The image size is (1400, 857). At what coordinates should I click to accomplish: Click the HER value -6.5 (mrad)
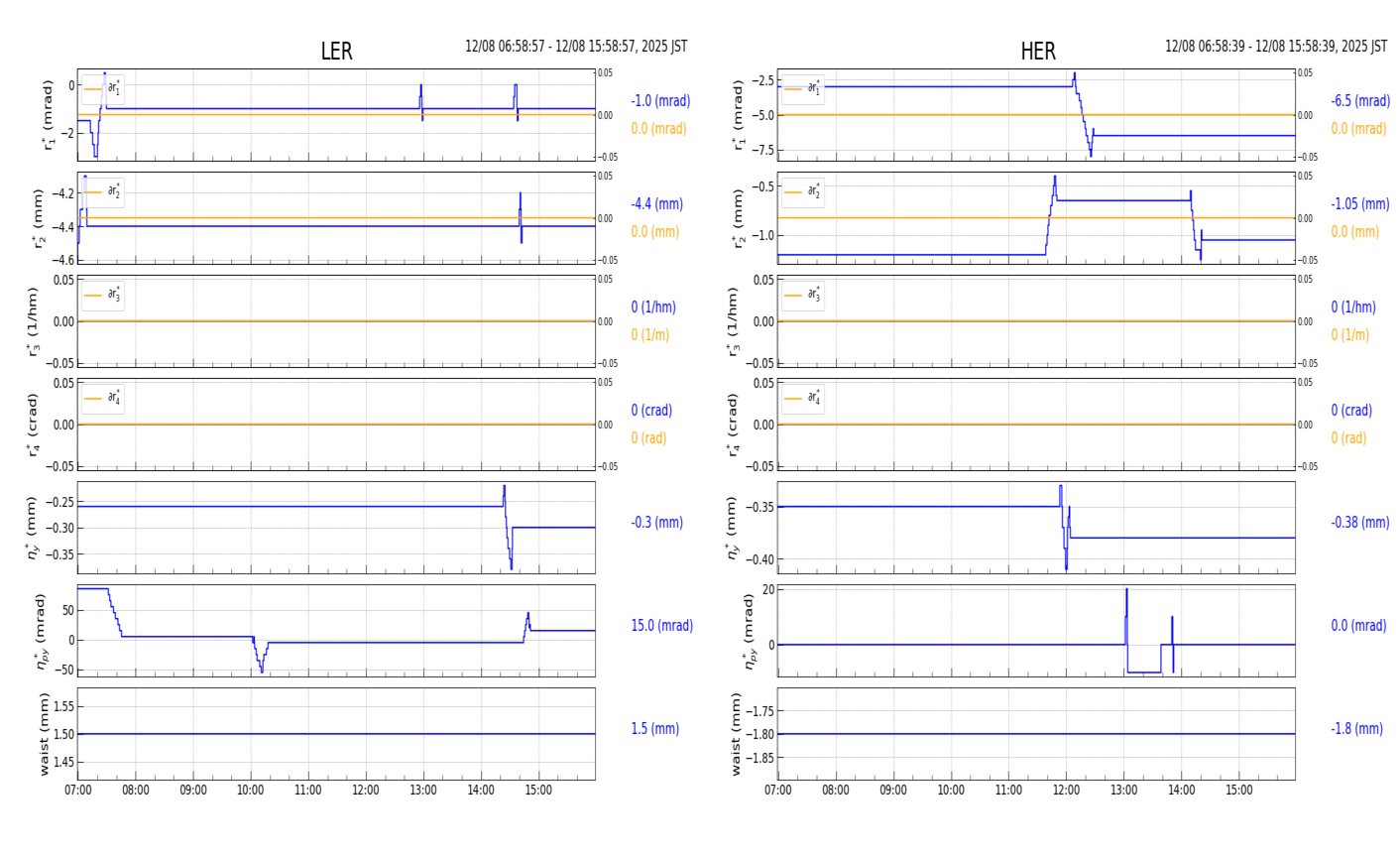click(1360, 101)
